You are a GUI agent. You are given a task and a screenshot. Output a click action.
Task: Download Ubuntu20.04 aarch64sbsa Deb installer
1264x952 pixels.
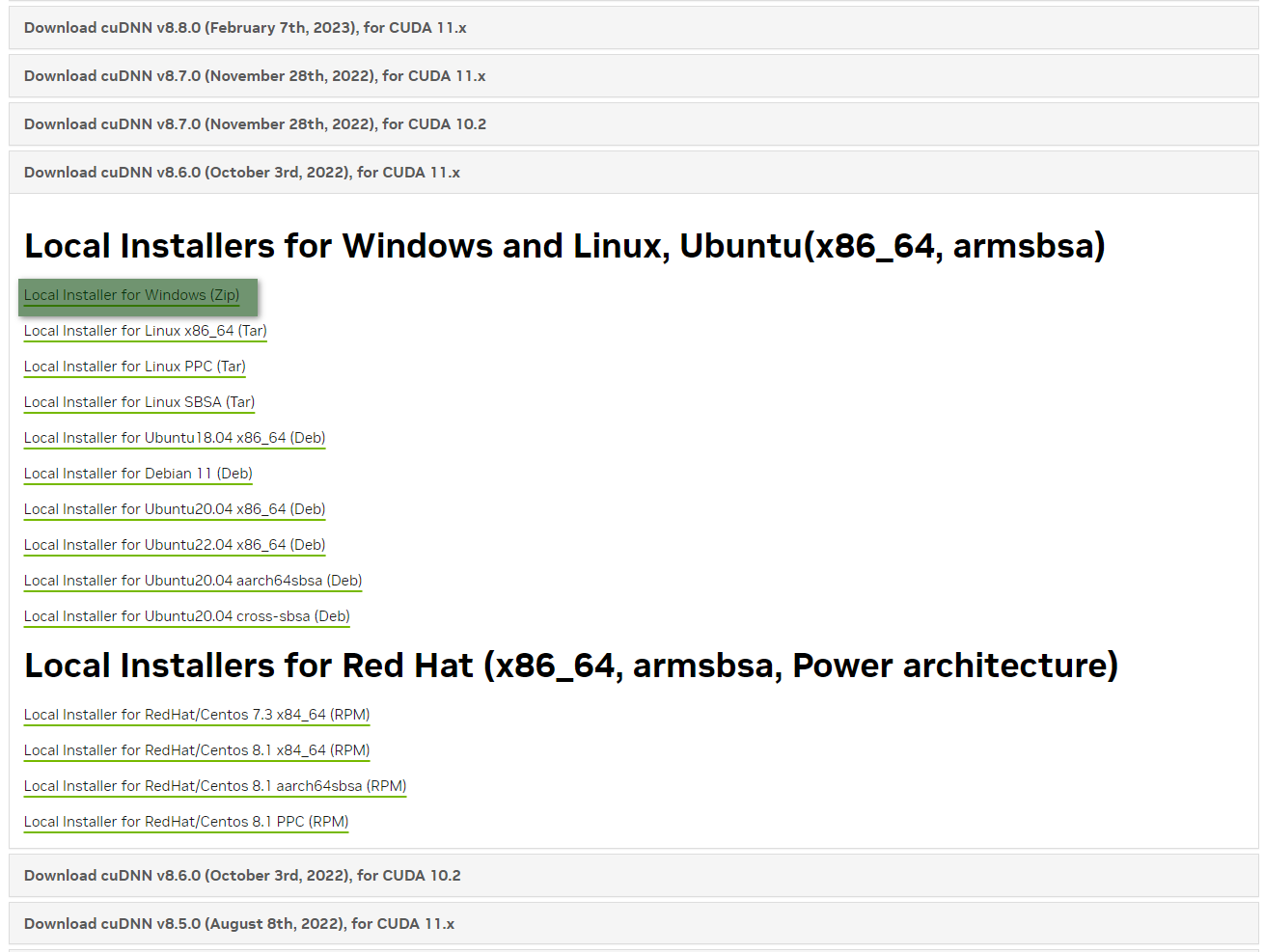(193, 581)
